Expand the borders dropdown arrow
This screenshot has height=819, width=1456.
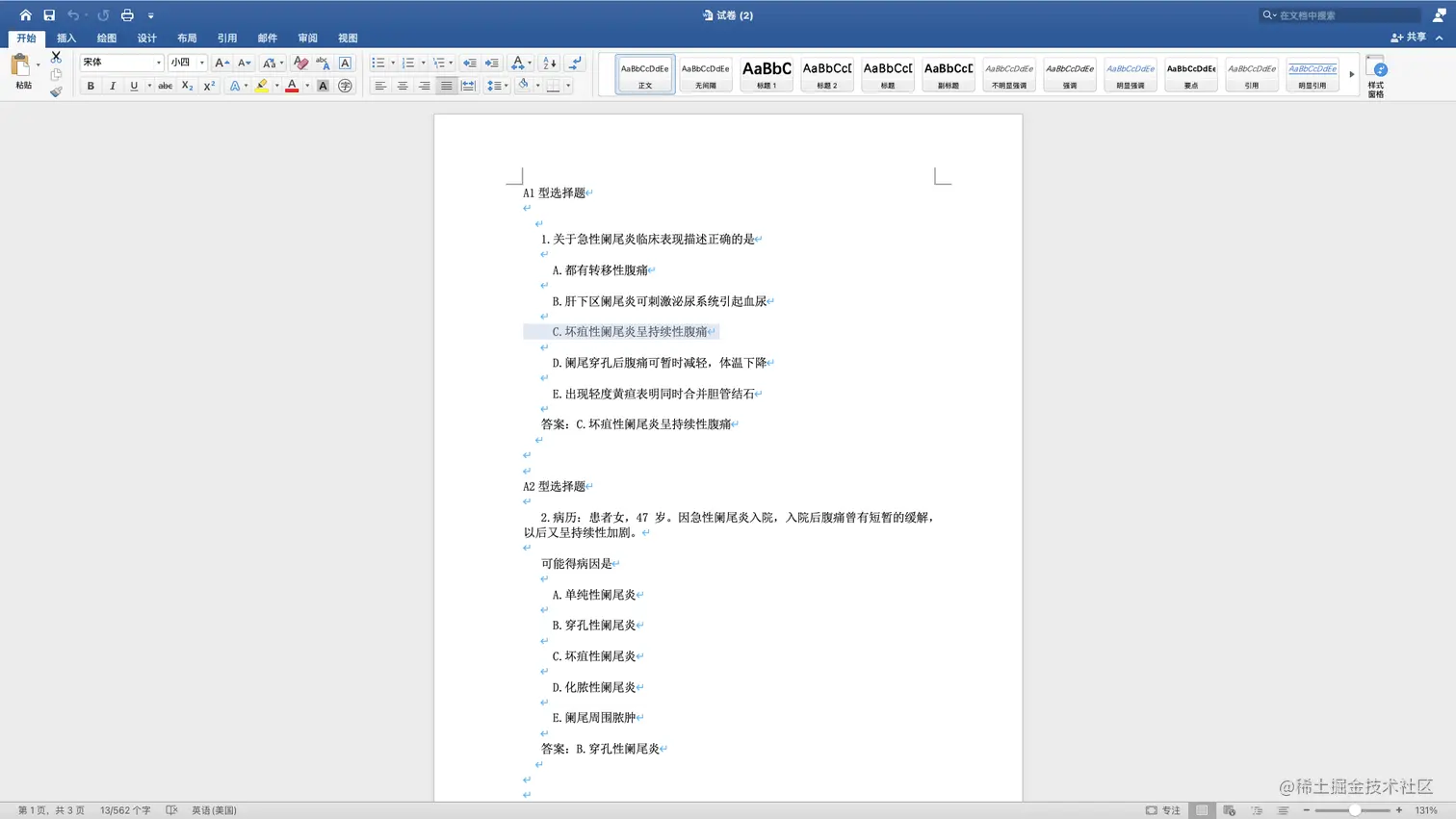point(568,86)
